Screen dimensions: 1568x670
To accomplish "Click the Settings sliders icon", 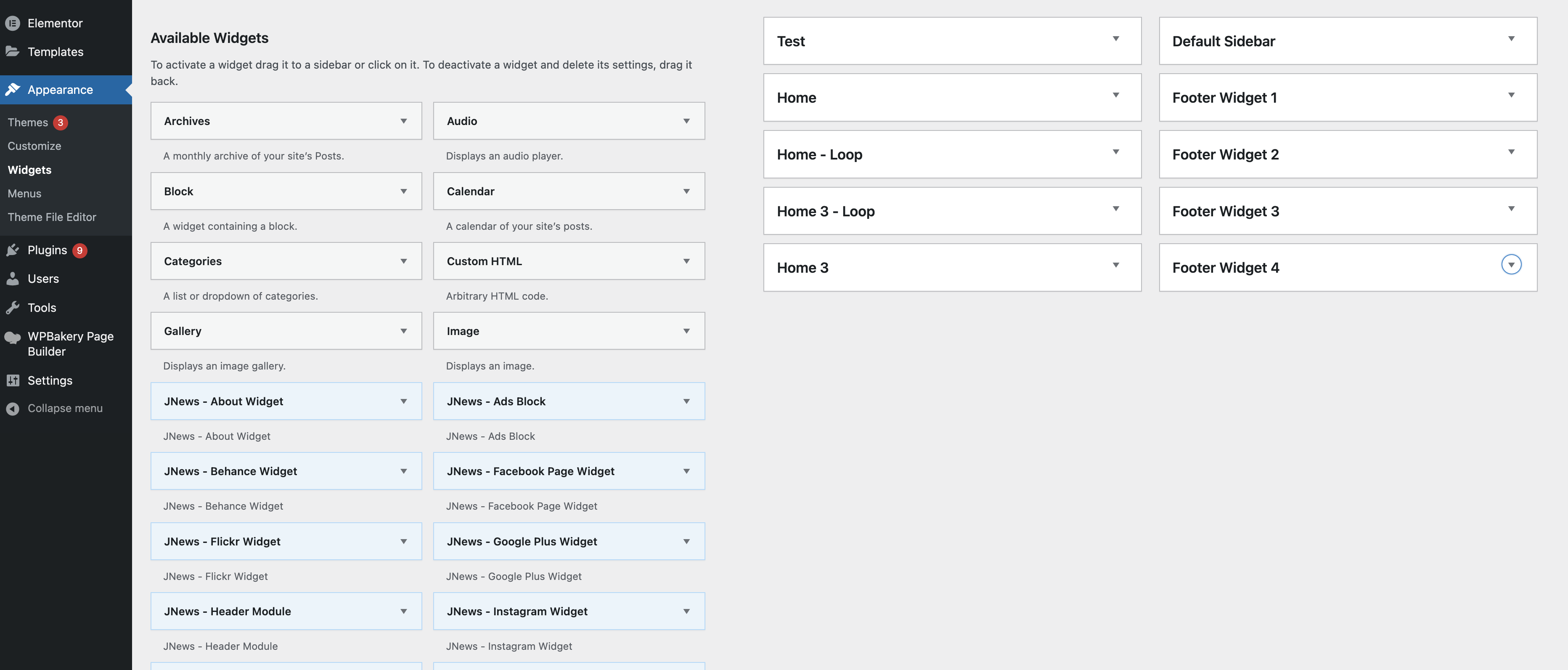I will point(13,381).
